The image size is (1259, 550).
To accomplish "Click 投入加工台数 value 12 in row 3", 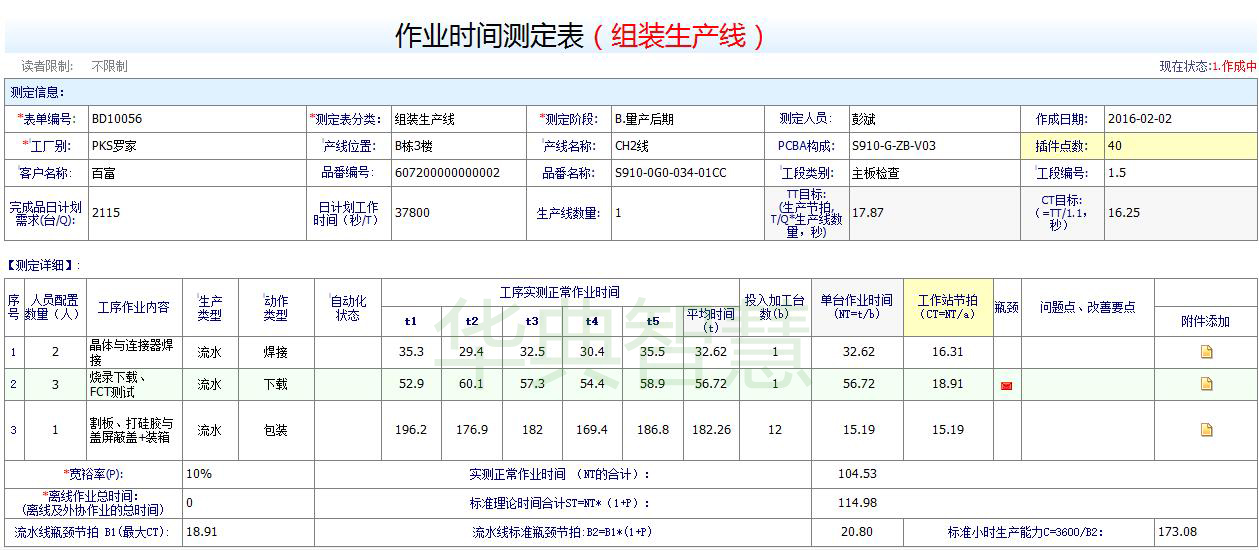I will pos(775,430).
